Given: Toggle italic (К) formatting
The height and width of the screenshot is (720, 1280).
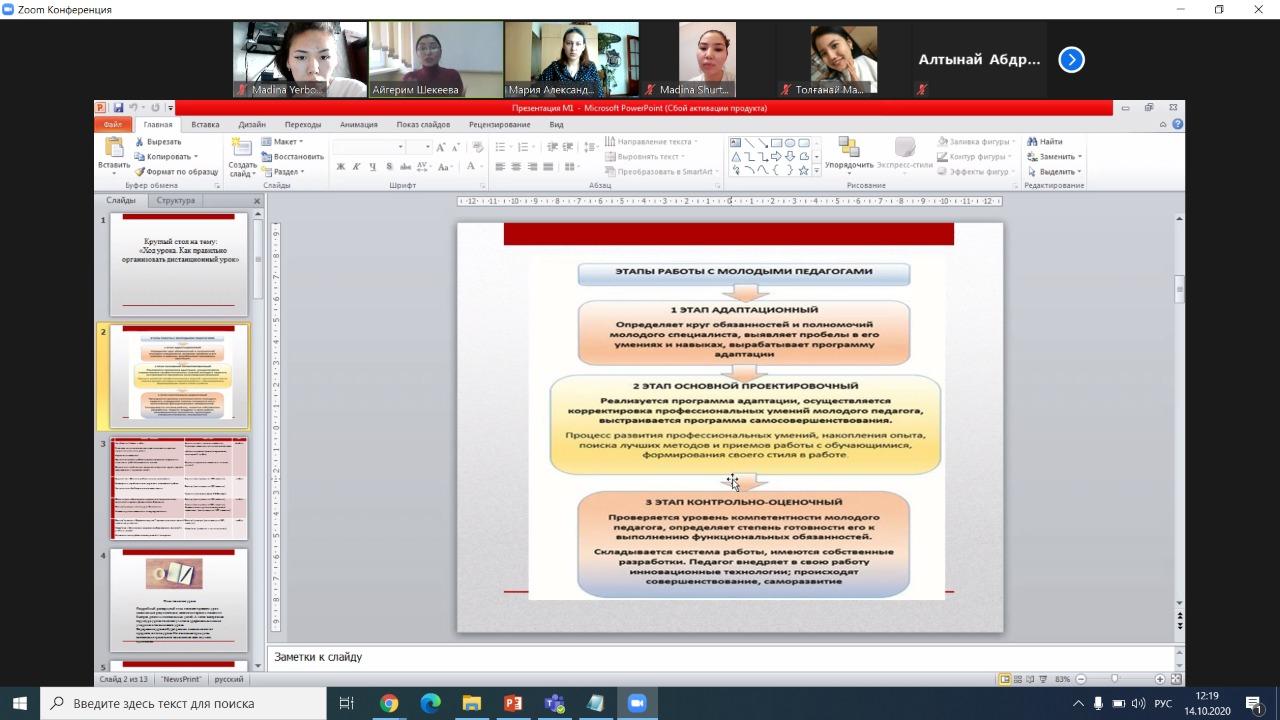Looking at the screenshot, I should pos(355,167).
